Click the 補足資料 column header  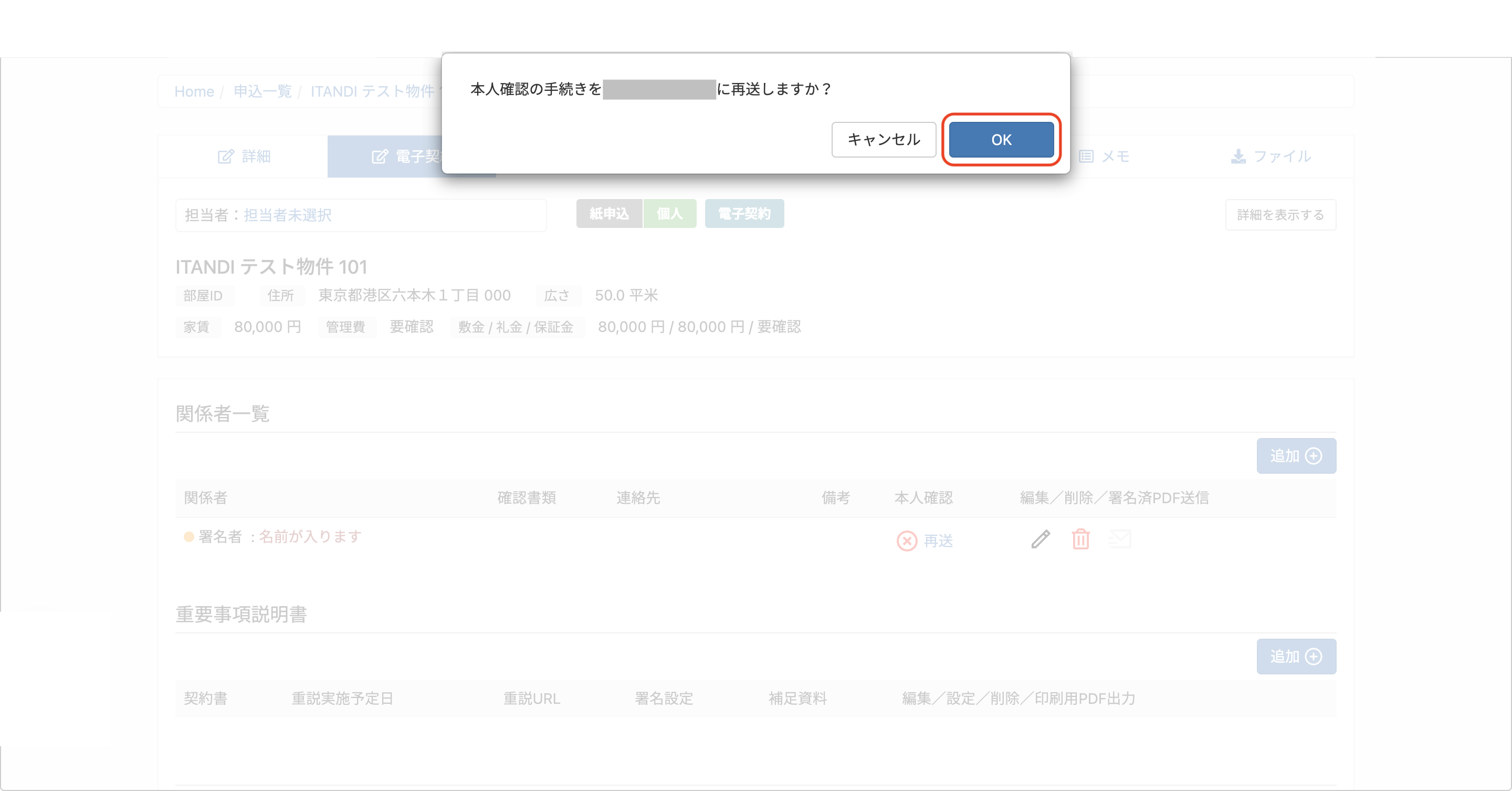click(x=797, y=699)
